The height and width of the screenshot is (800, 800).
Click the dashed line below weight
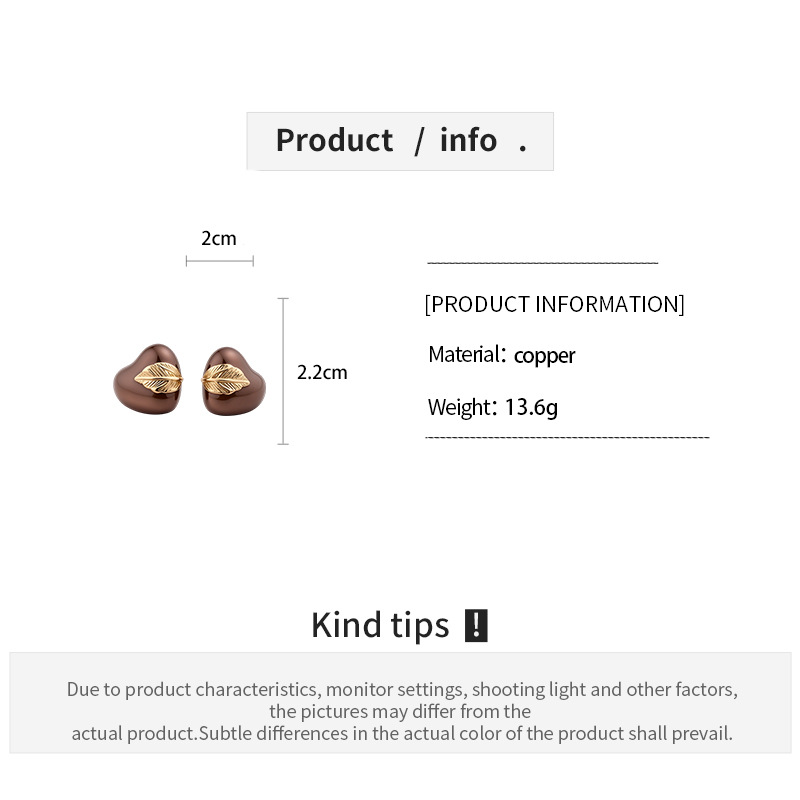tap(567, 437)
